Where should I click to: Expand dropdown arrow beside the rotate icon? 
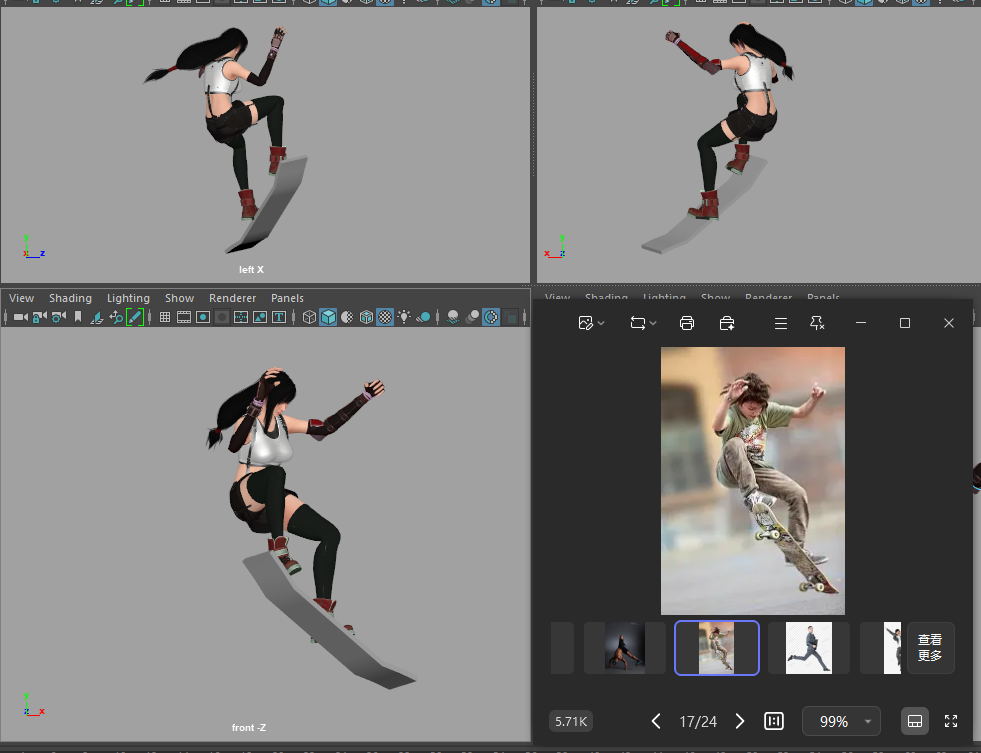click(653, 323)
